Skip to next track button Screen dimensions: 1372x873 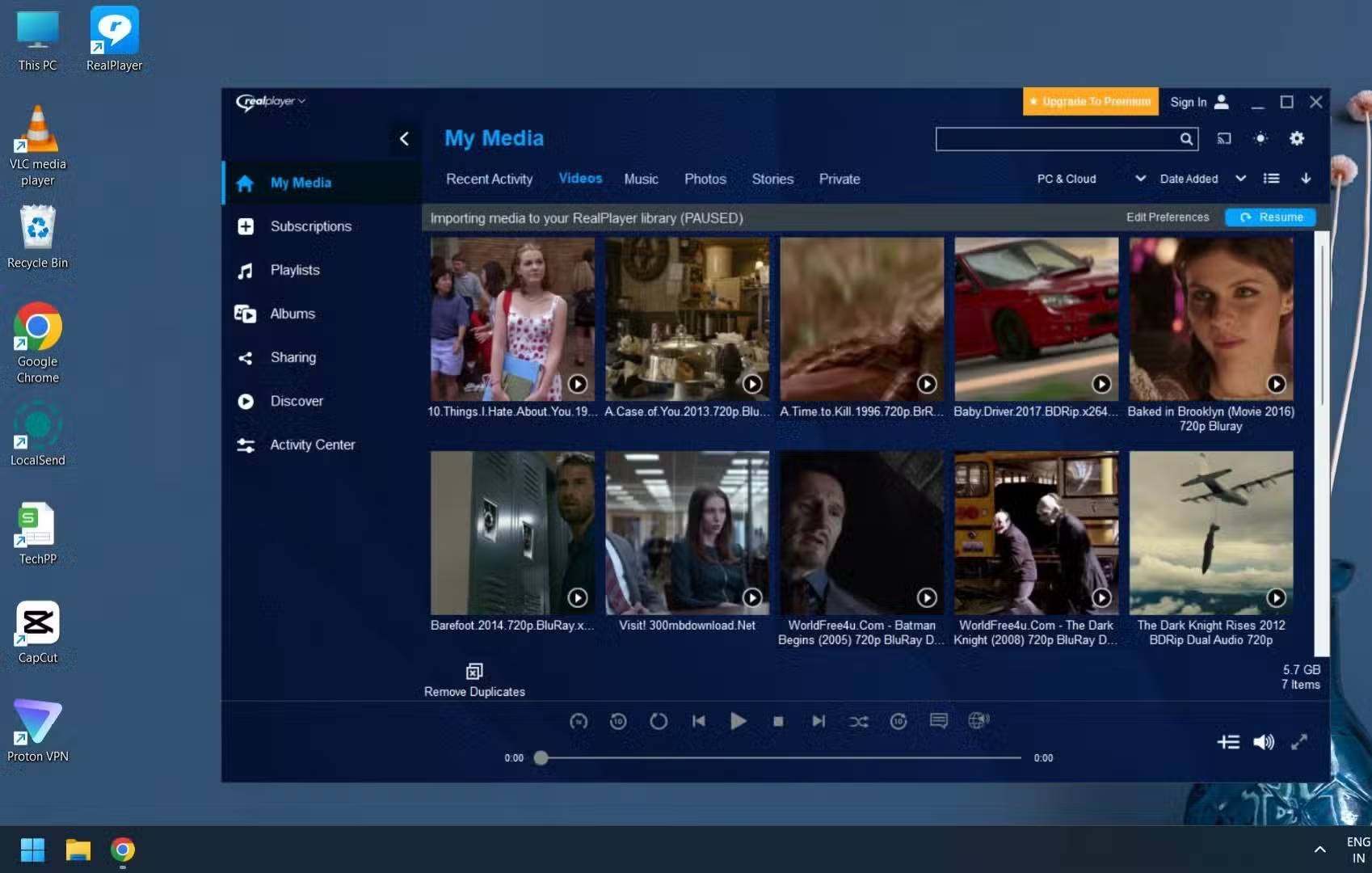click(819, 721)
